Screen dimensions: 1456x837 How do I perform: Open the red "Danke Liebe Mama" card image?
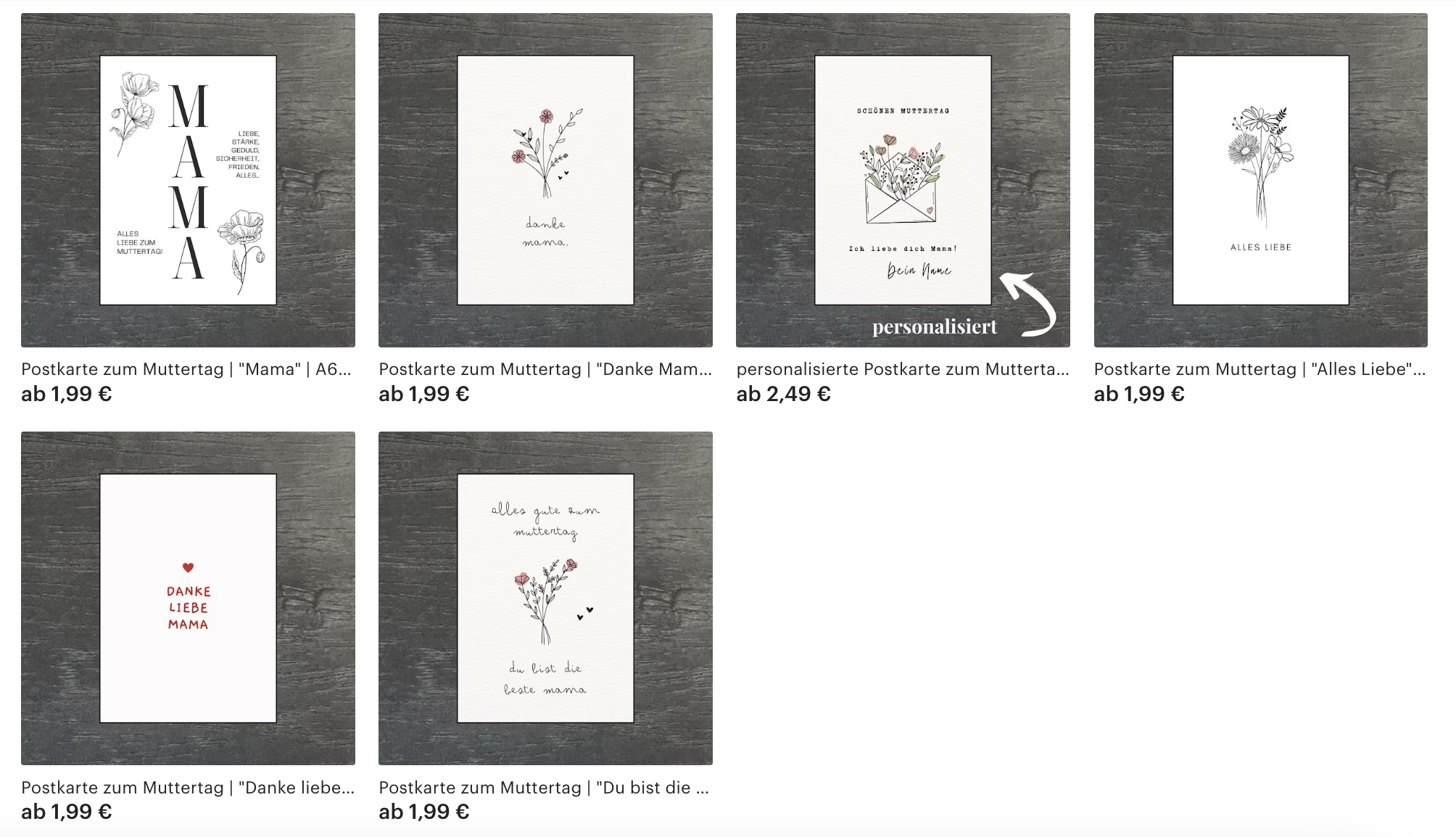coord(188,598)
